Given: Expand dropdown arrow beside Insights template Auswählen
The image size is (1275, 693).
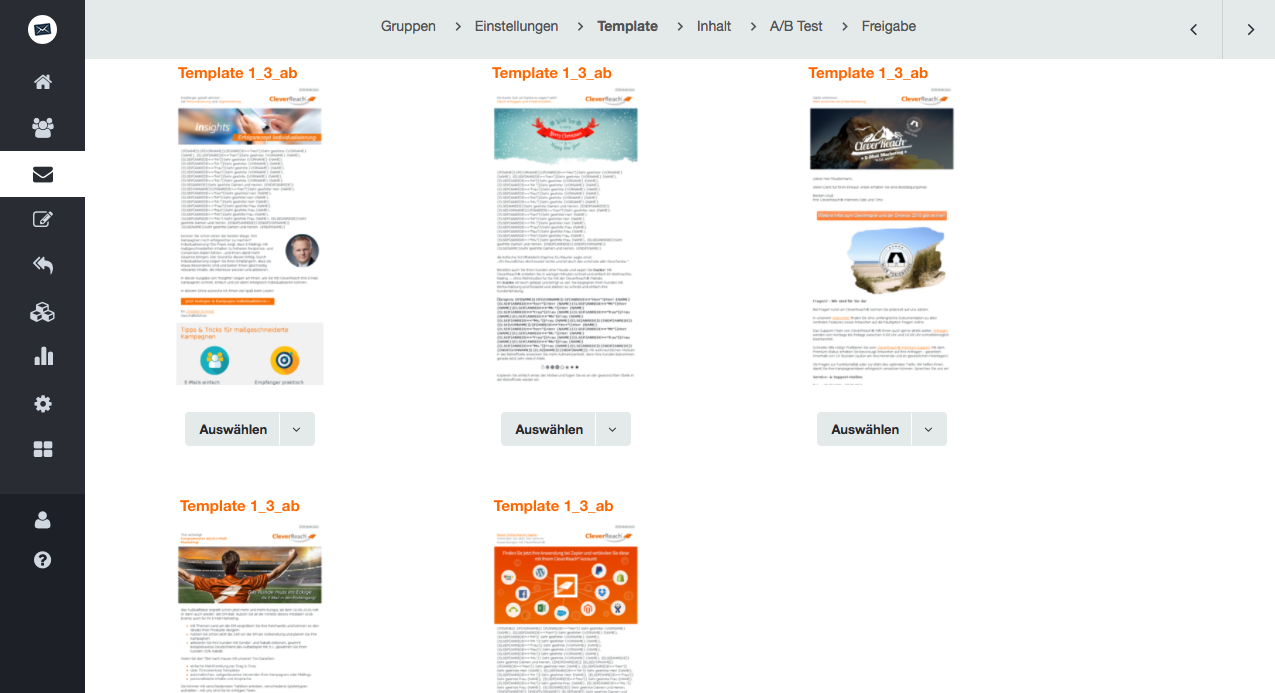Looking at the screenshot, I should (x=297, y=429).
